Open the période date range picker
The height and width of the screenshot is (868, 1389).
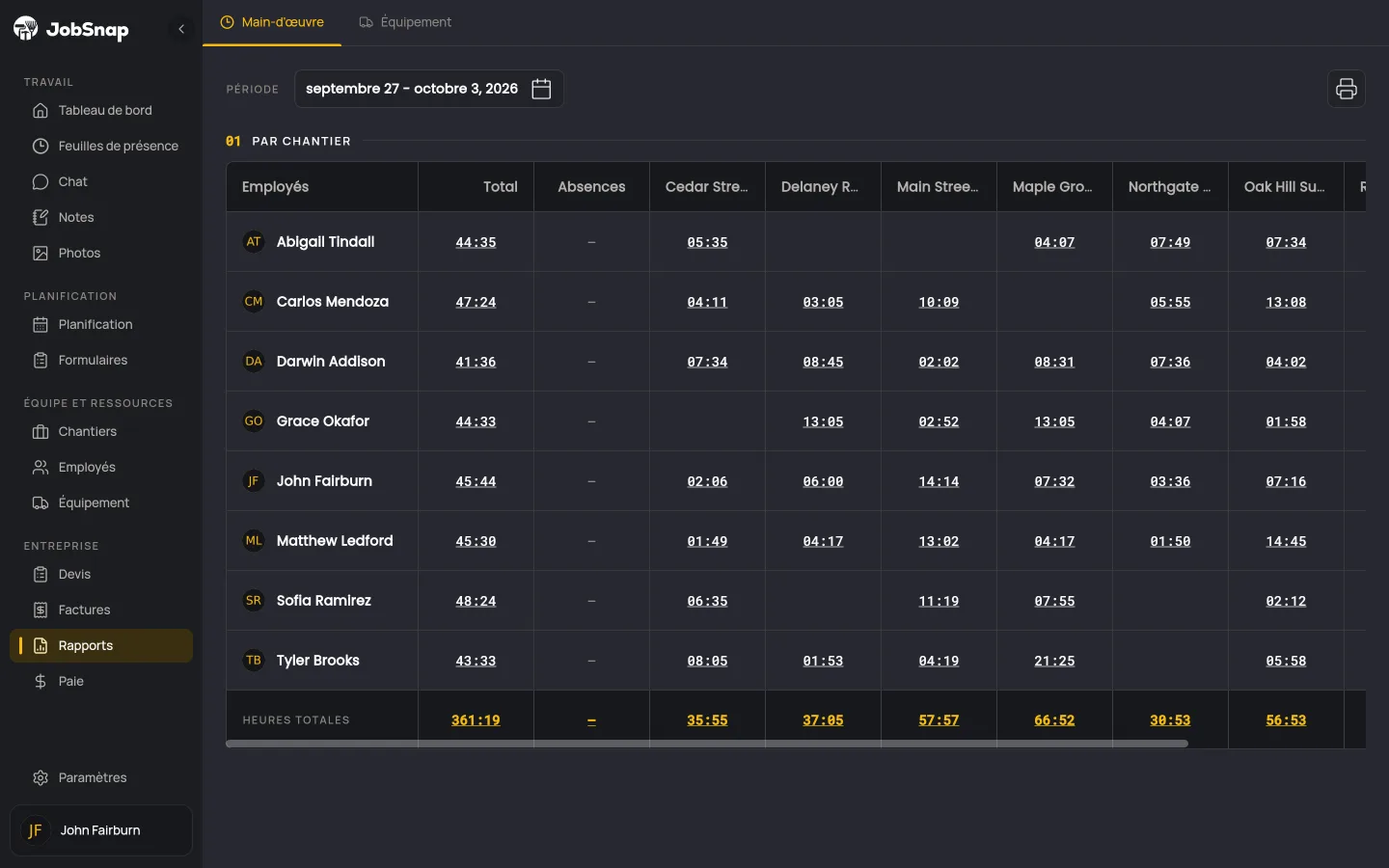point(428,89)
